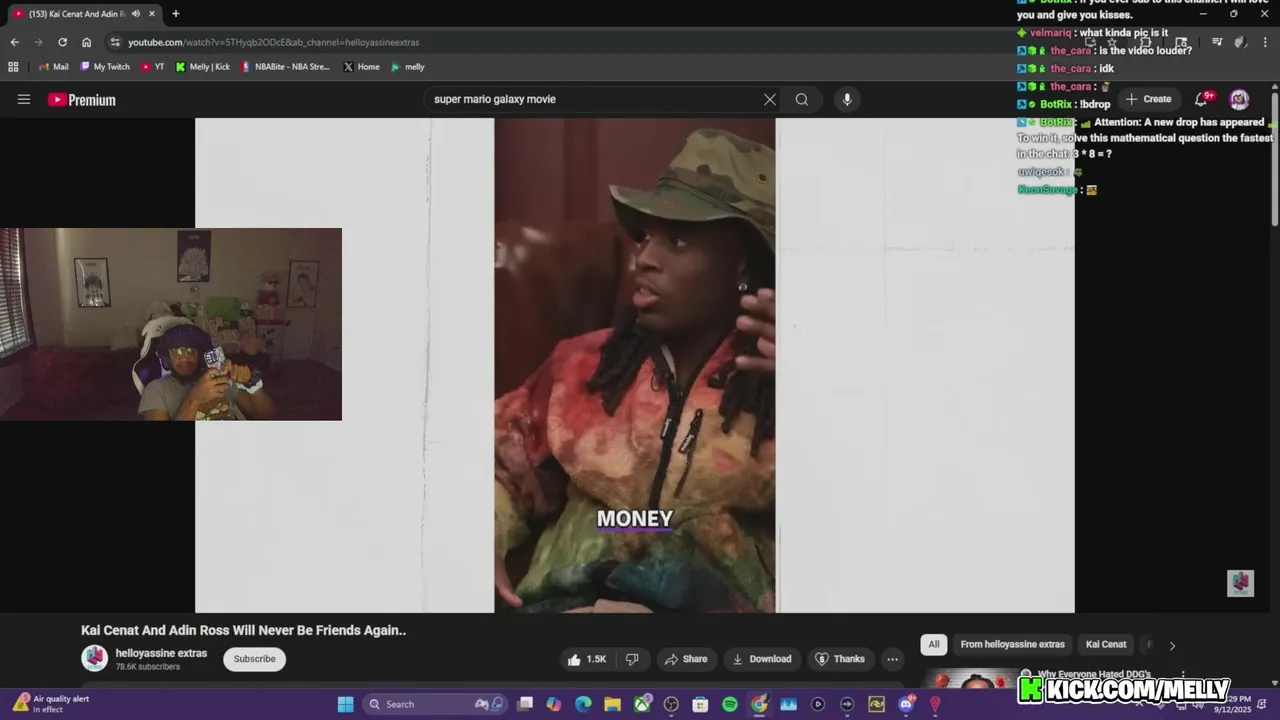Go back with the browser back arrow

point(14,42)
